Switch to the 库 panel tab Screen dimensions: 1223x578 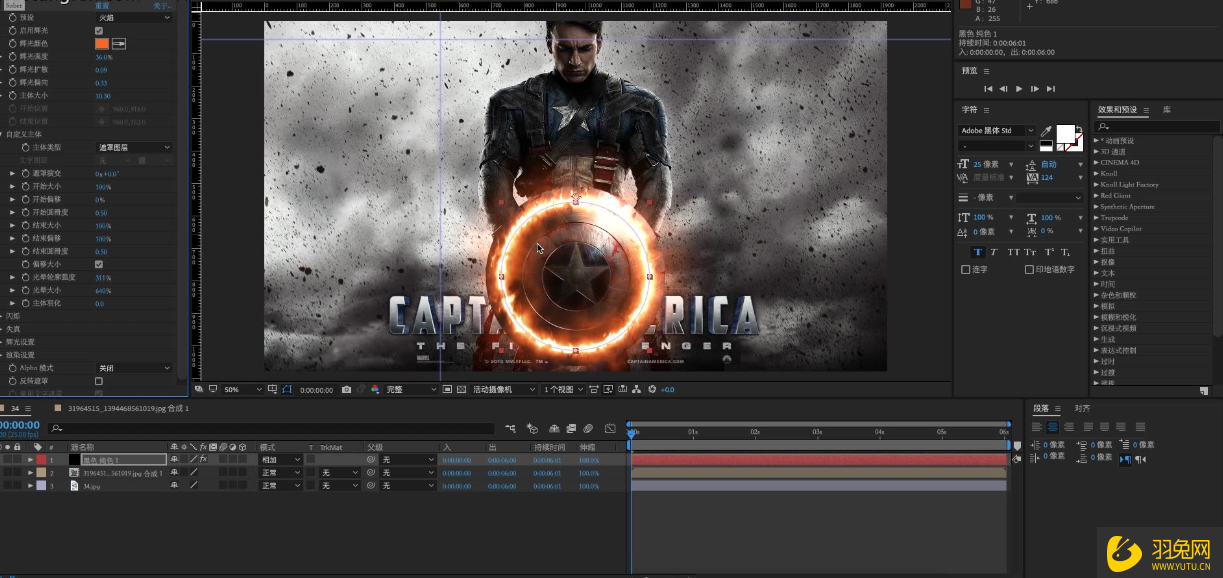click(x=1167, y=109)
